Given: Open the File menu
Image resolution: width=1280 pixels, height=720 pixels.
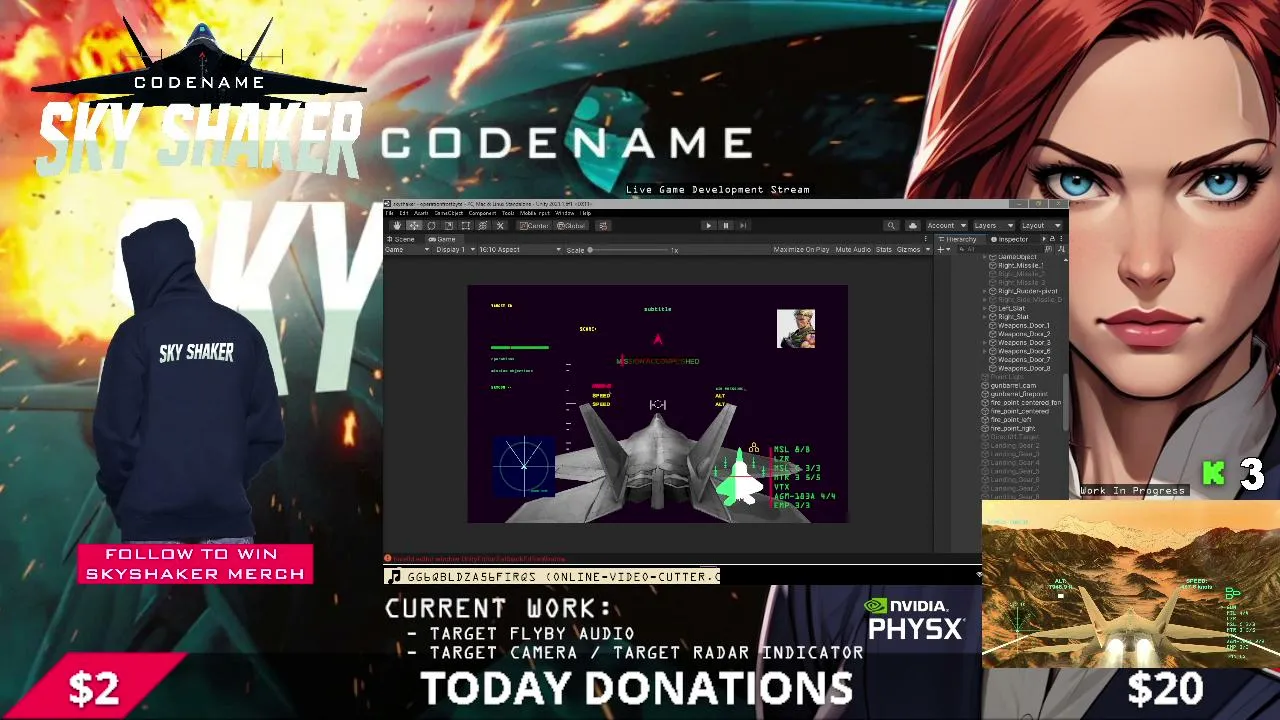Looking at the screenshot, I should tap(390, 213).
